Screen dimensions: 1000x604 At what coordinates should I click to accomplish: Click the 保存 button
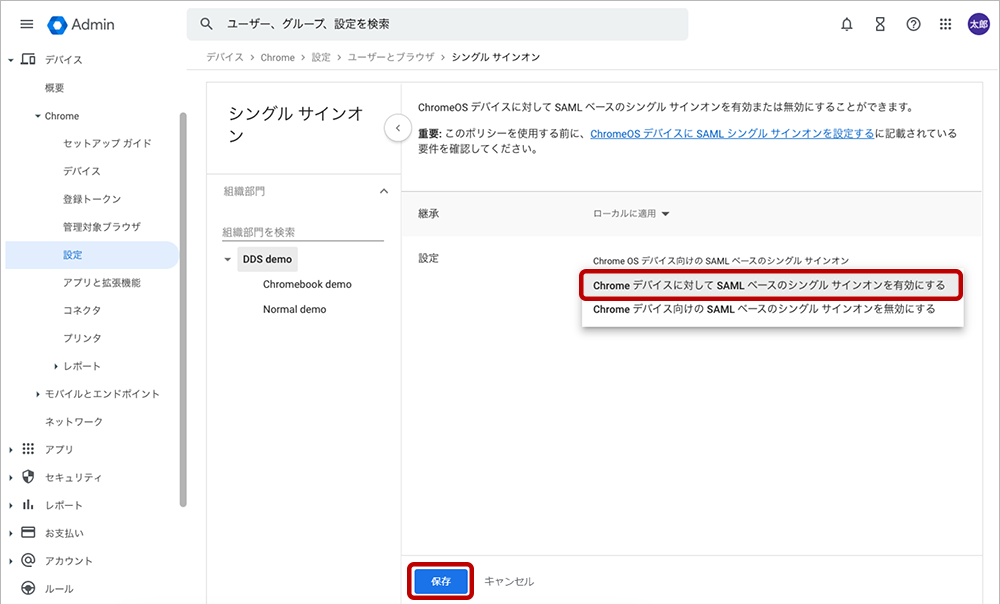point(440,581)
